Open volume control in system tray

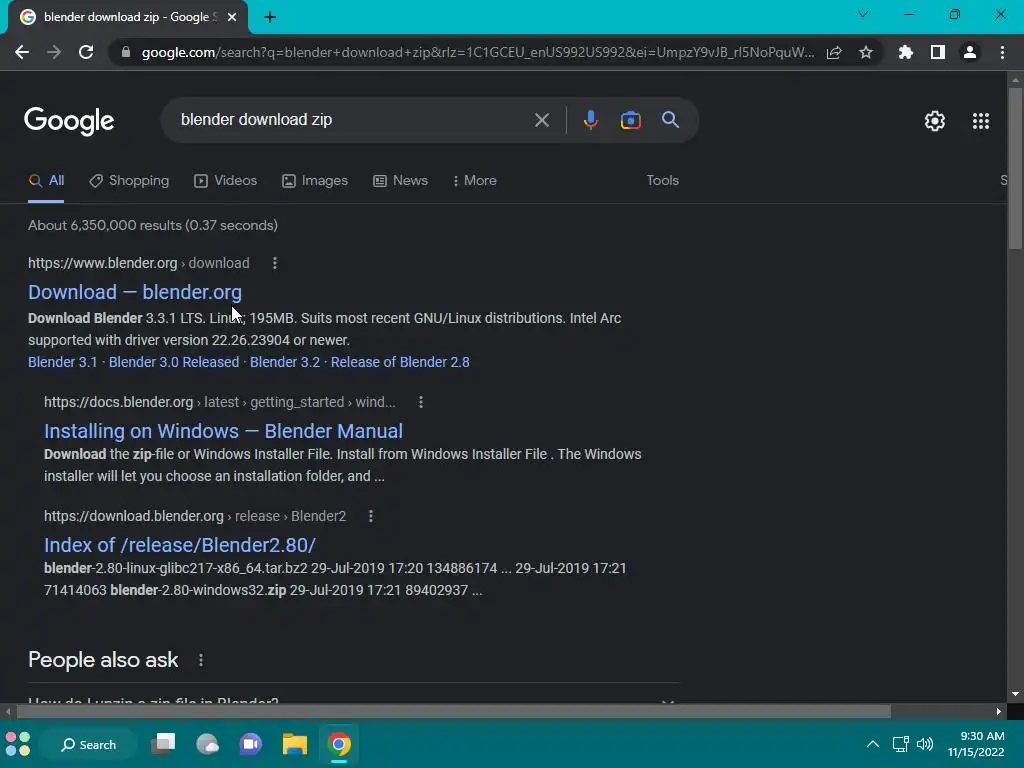925,744
